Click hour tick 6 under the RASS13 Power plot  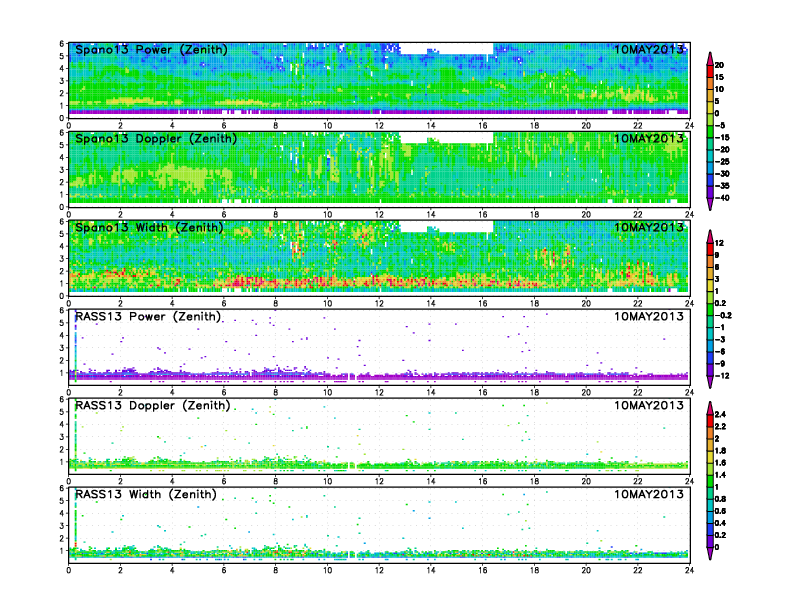pyautogui.click(x=224, y=392)
